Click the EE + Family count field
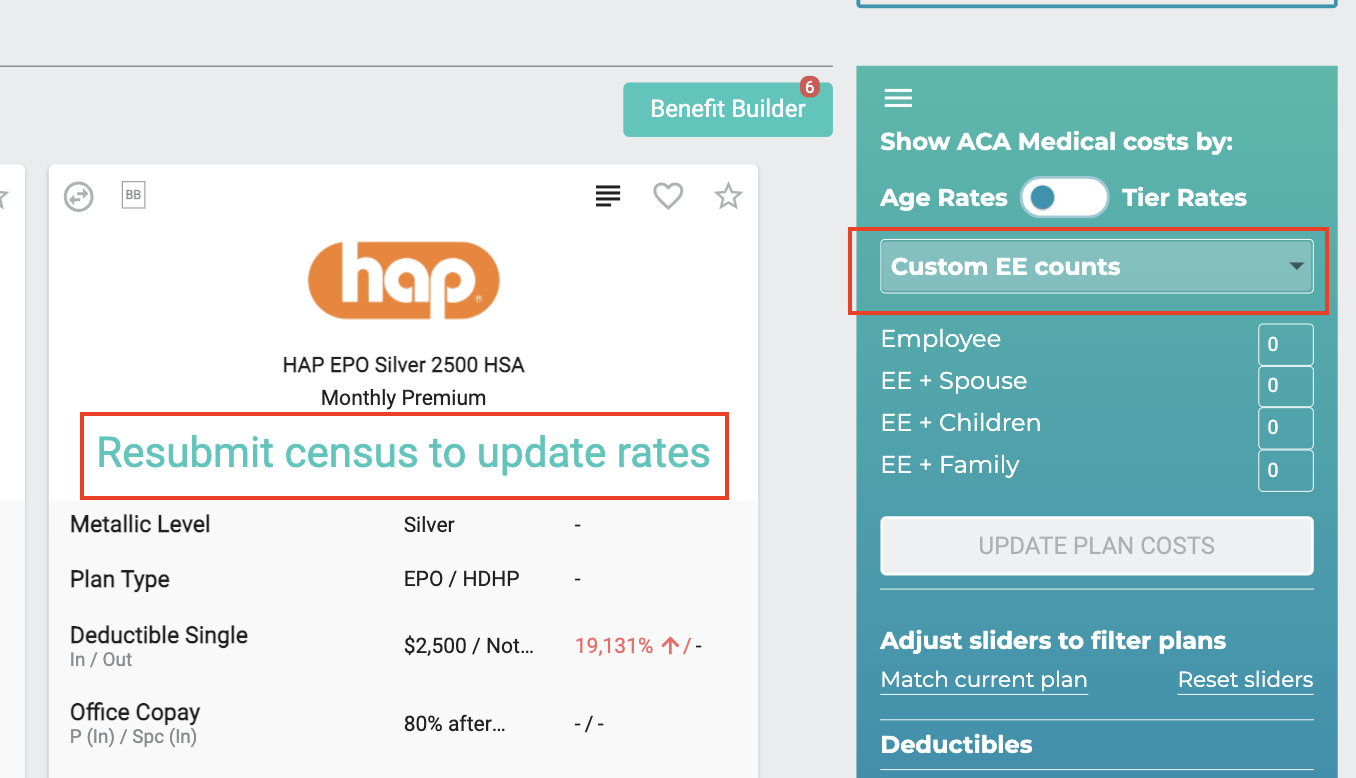Image resolution: width=1356 pixels, height=778 pixels. tap(1285, 470)
